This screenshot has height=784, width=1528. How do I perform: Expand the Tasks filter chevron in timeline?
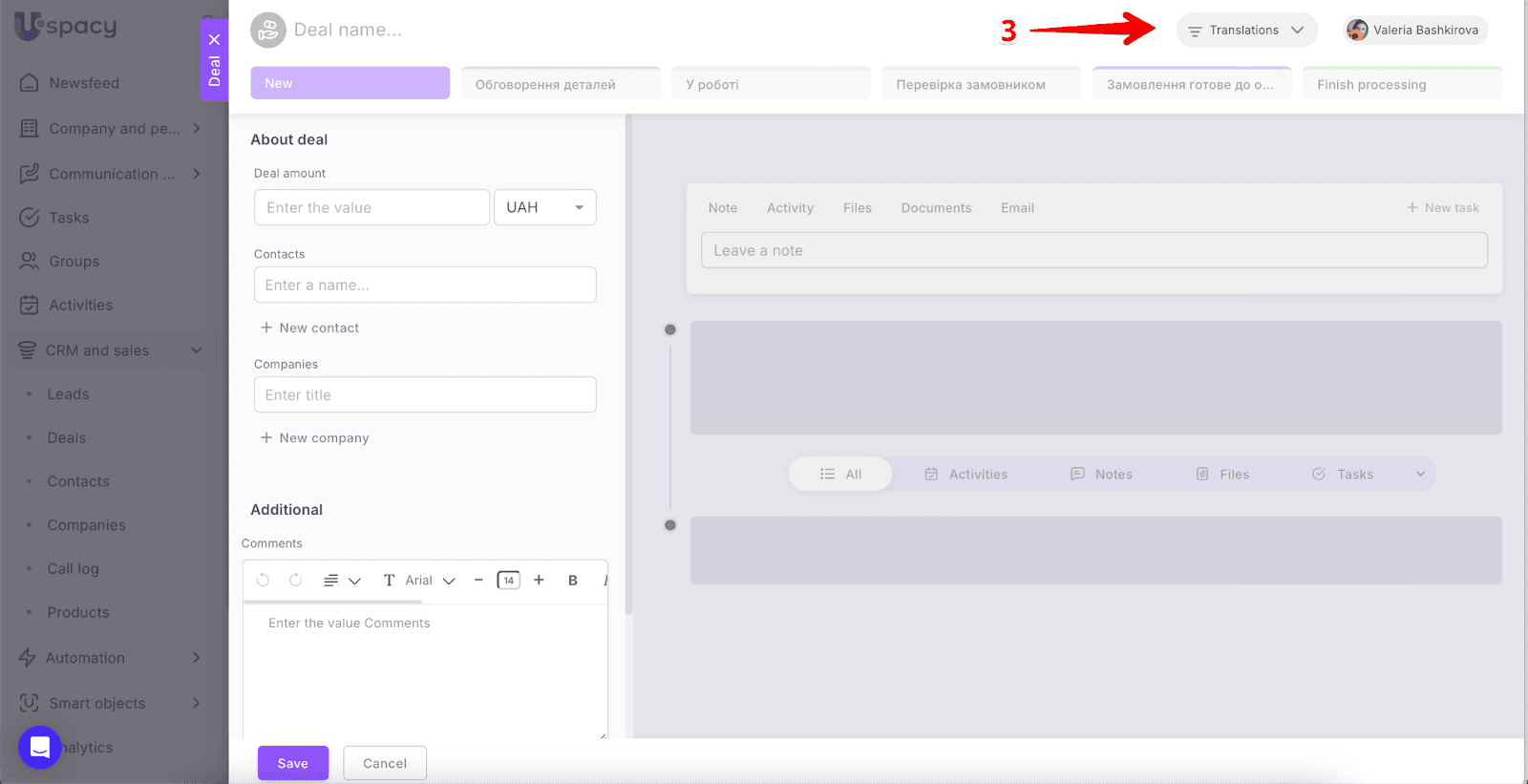[x=1420, y=475]
